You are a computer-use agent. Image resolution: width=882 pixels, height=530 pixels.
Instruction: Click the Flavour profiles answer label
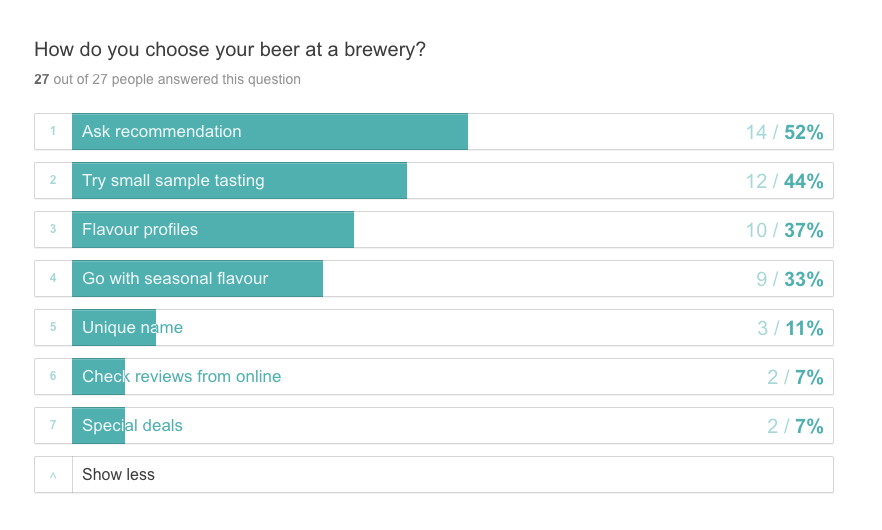coord(140,230)
